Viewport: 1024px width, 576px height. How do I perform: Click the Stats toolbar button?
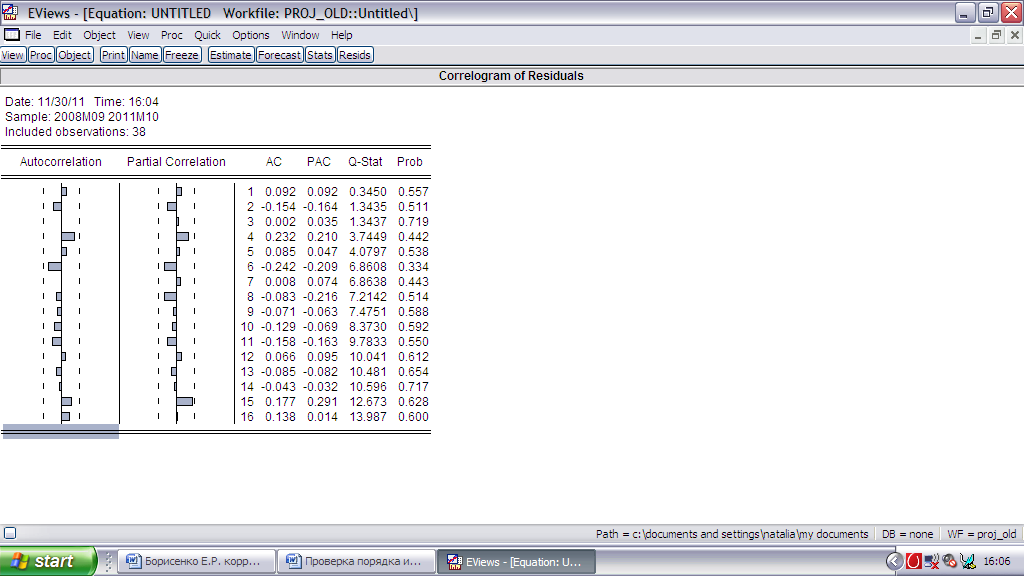(x=319, y=55)
